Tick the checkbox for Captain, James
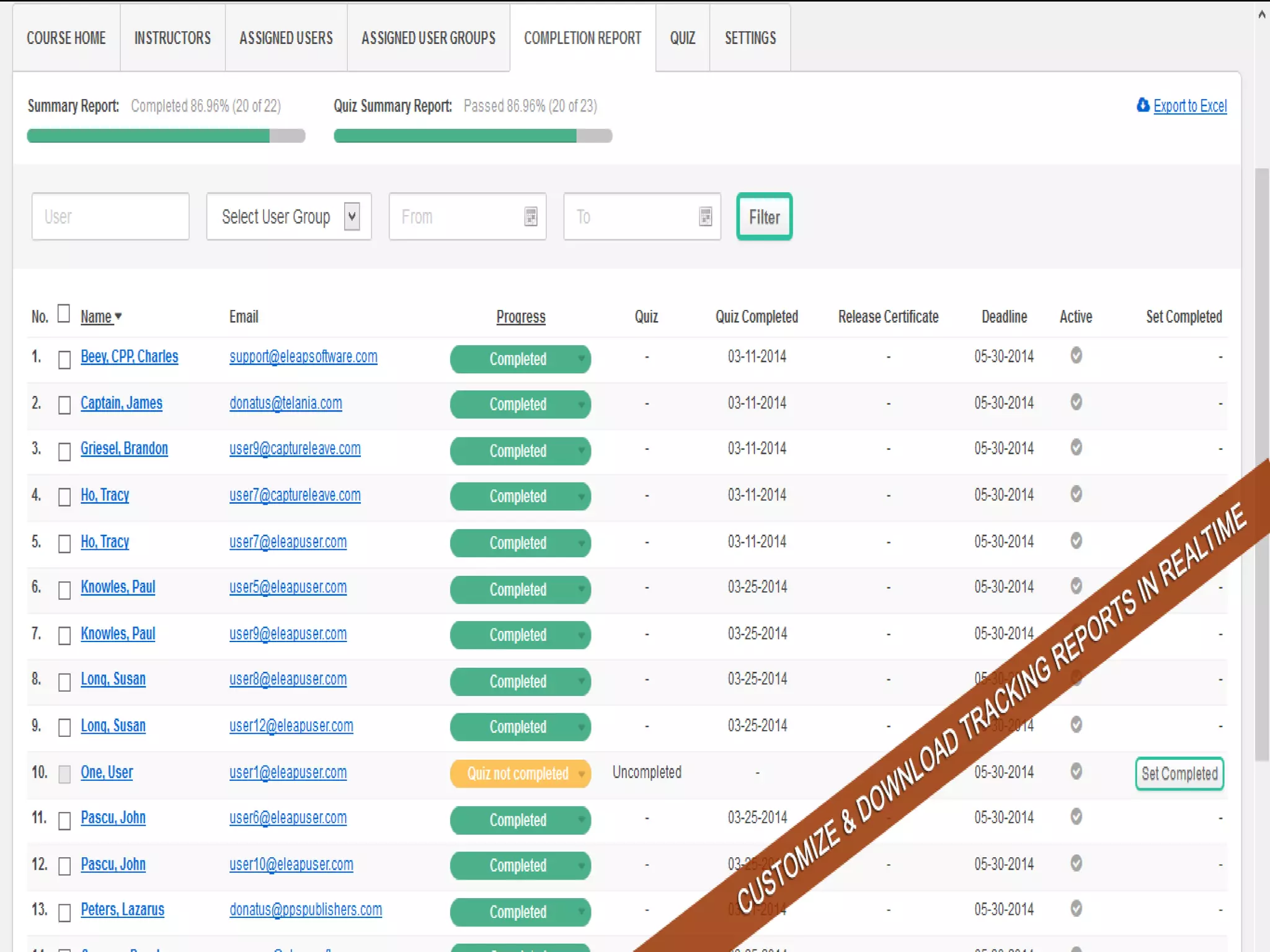 click(x=64, y=405)
